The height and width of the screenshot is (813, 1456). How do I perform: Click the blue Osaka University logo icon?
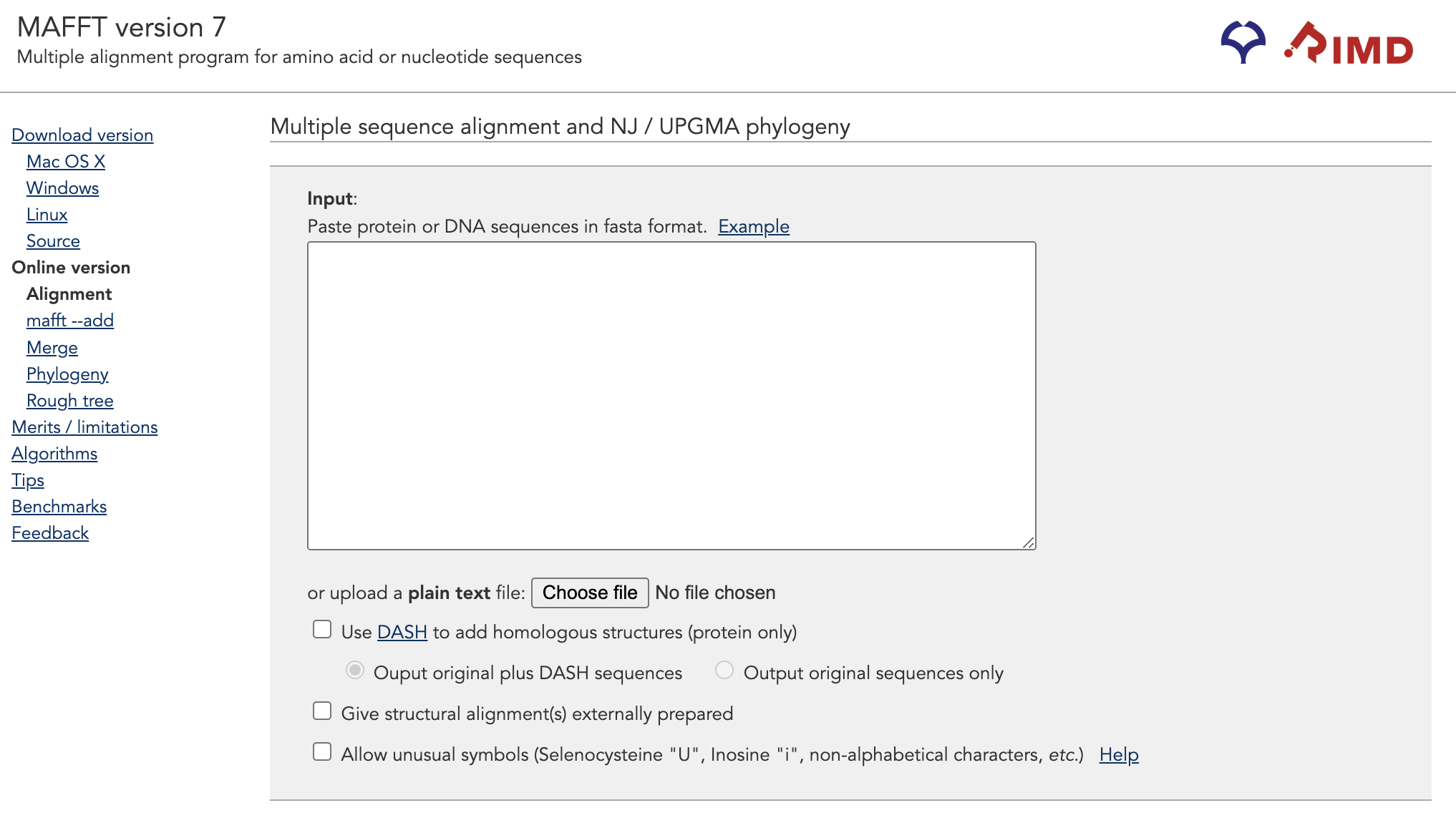1243,42
